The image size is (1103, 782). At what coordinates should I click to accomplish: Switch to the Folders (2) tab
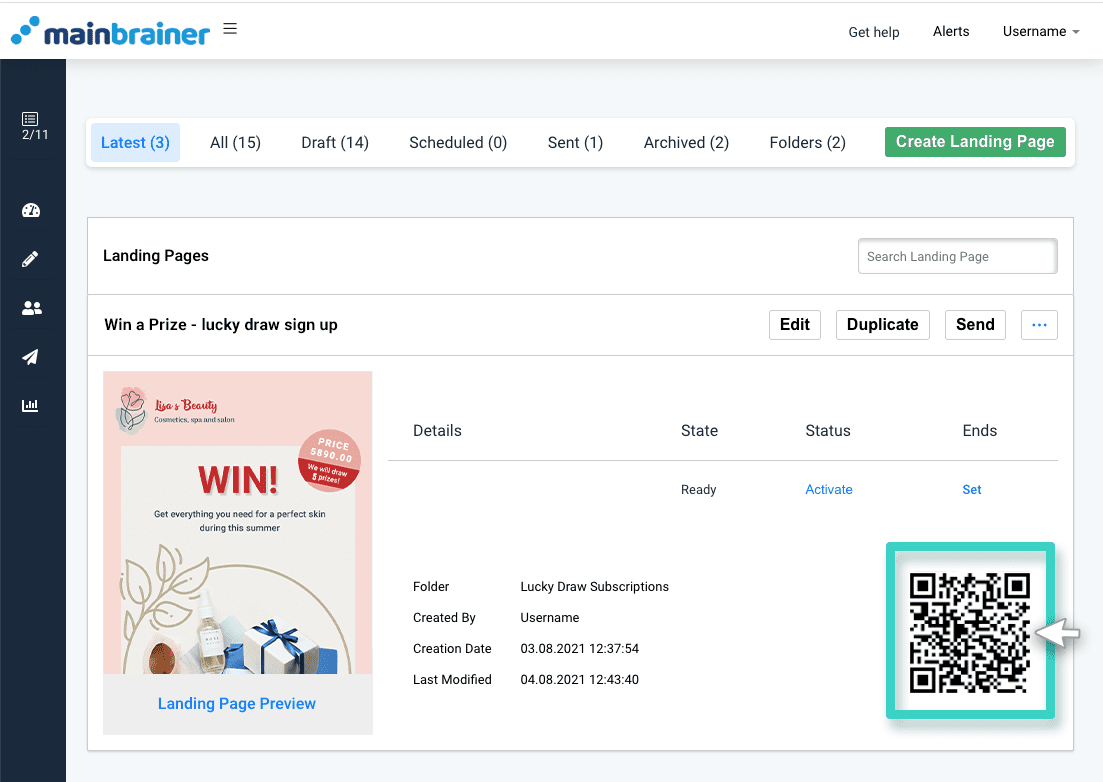click(808, 143)
